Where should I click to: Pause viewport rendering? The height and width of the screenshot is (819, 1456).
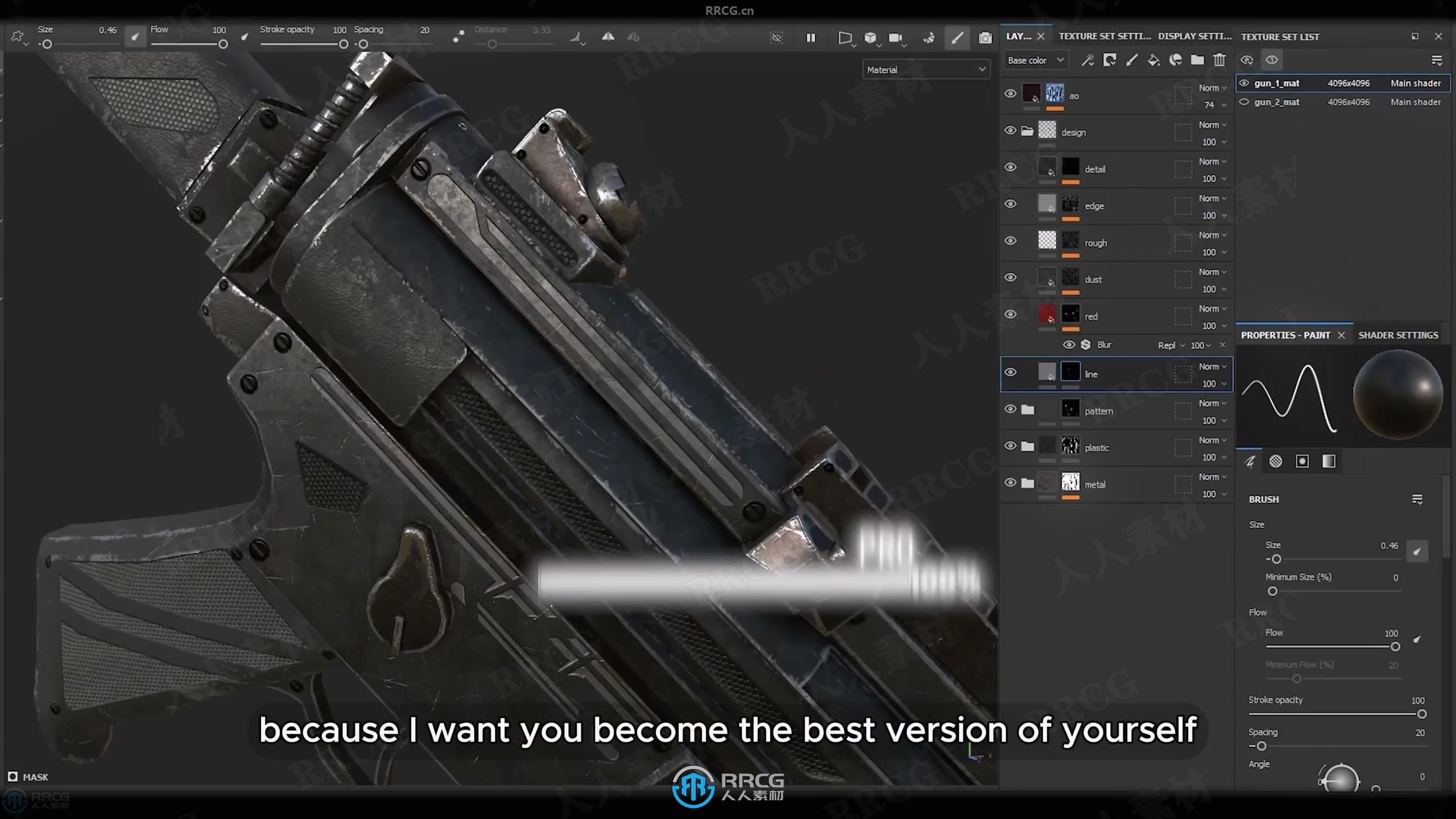click(x=811, y=38)
